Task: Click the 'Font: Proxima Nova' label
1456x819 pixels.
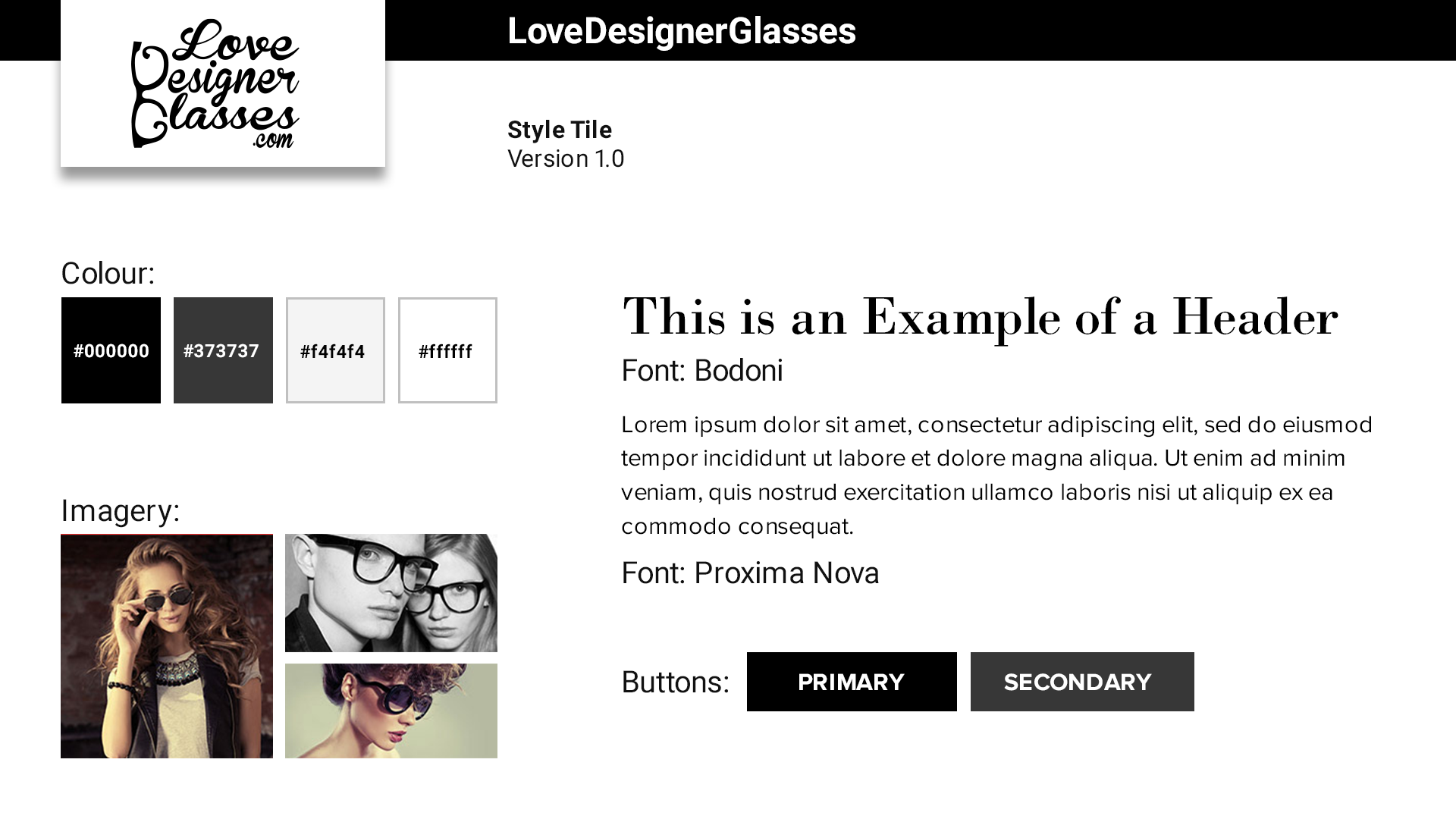Action: 750,573
